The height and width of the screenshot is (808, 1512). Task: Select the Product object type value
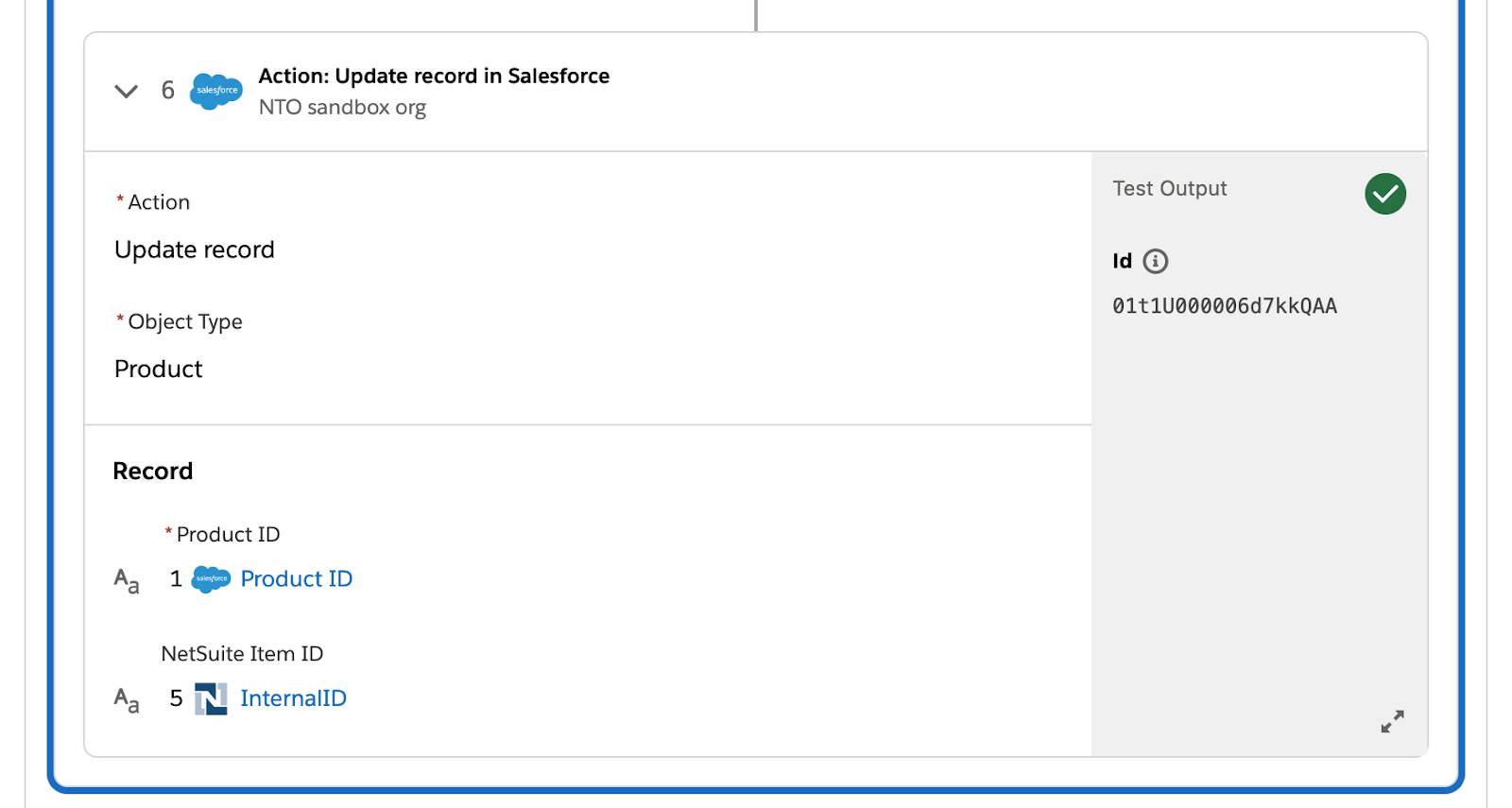(159, 369)
